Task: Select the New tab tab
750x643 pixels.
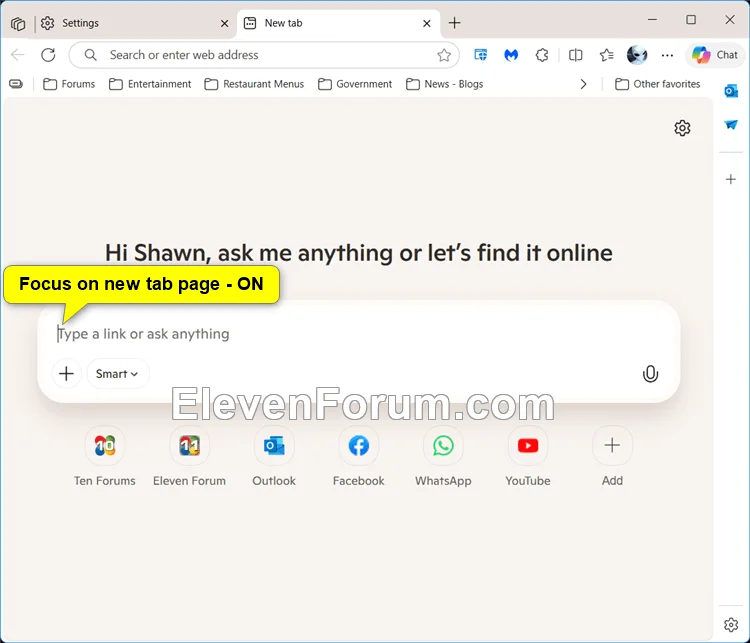Action: [x=339, y=23]
